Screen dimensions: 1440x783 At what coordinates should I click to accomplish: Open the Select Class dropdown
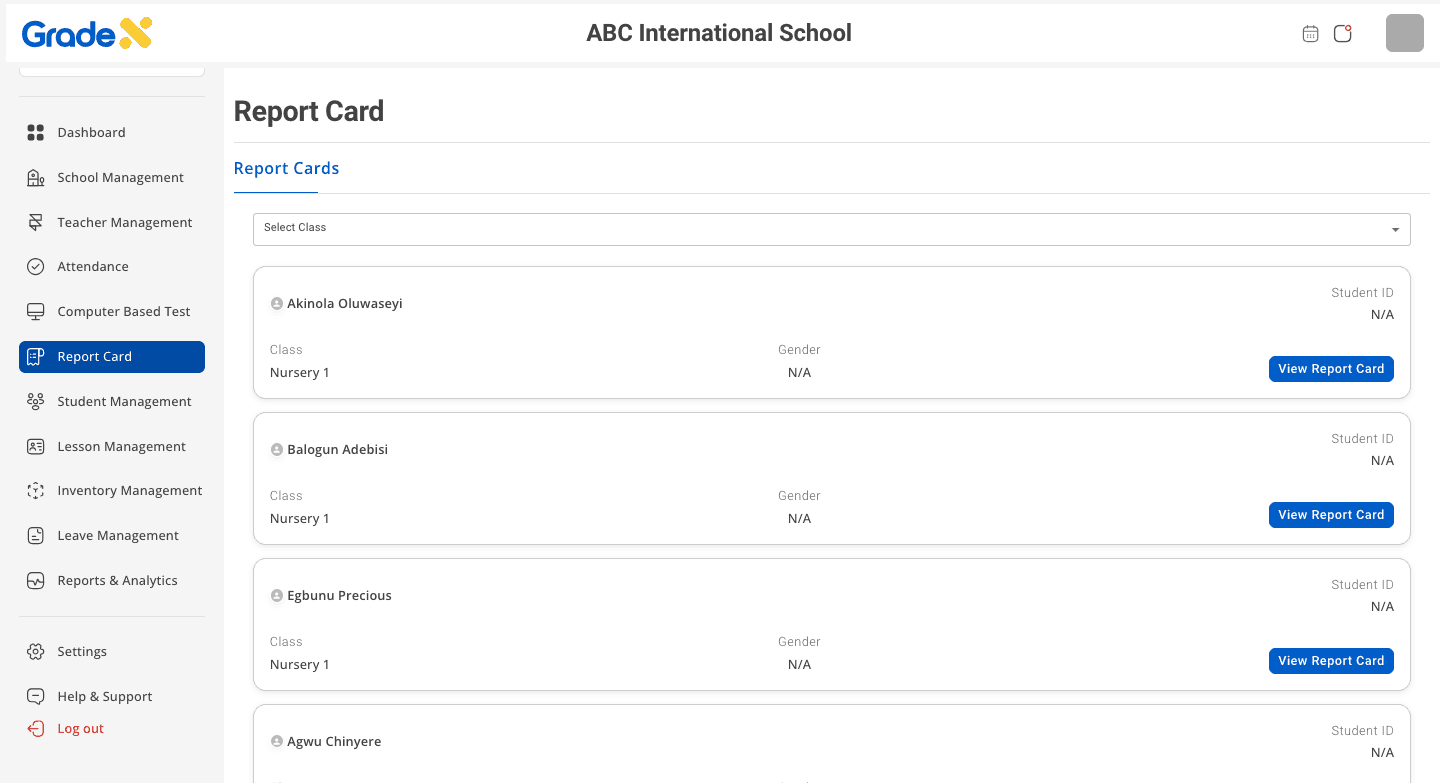tap(830, 229)
